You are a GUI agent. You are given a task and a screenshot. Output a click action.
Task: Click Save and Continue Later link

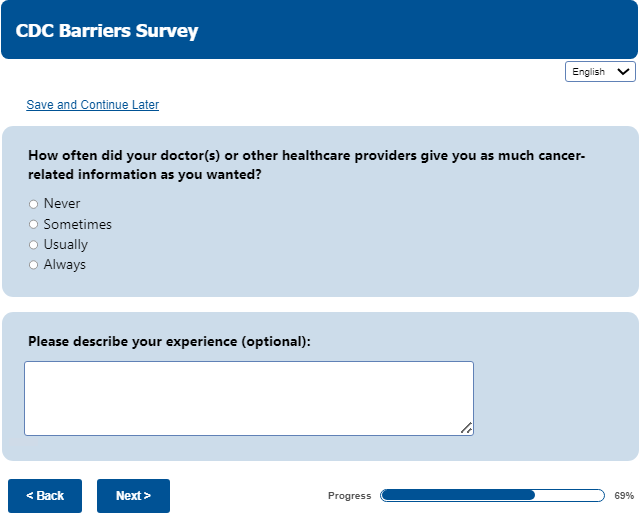click(x=92, y=105)
